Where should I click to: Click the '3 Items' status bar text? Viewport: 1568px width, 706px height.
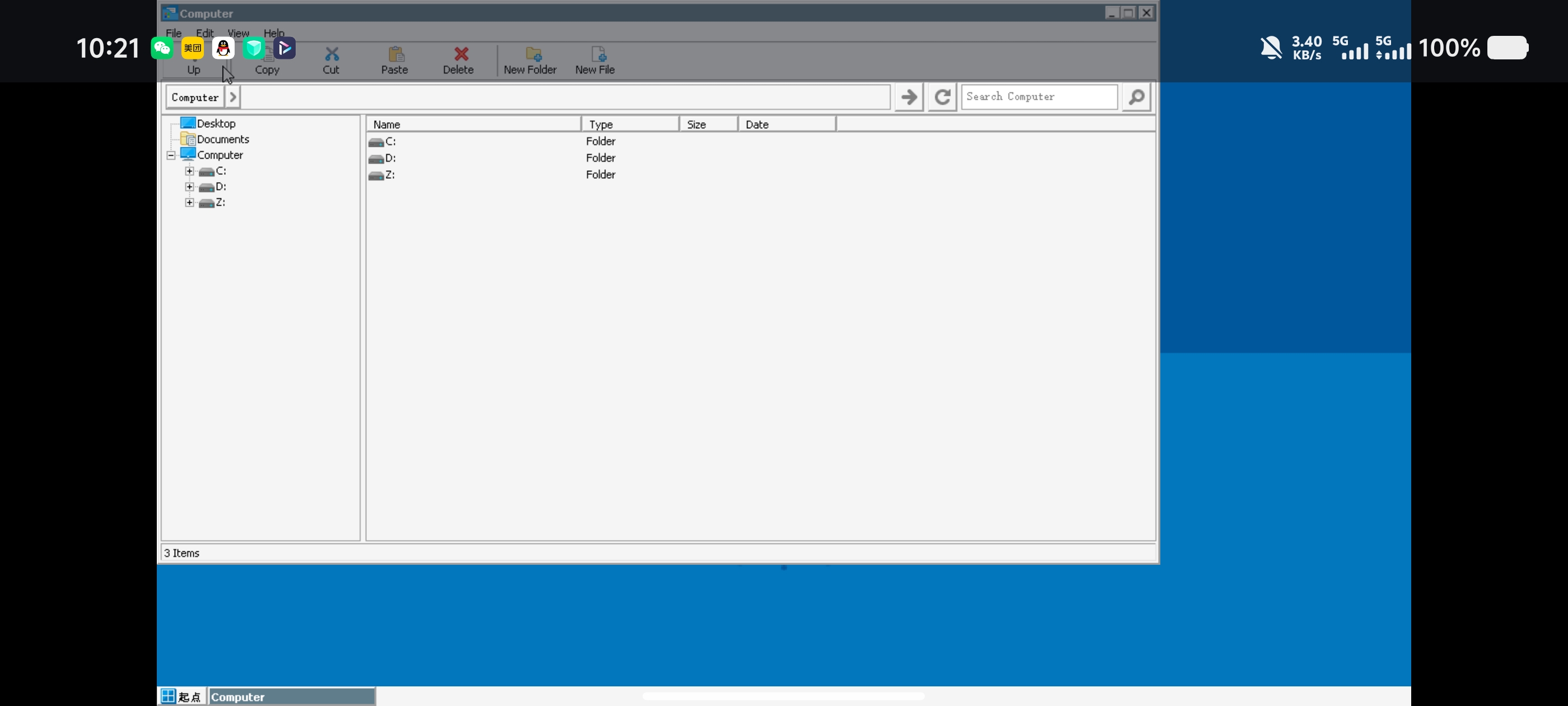click(x=181, y=553)
